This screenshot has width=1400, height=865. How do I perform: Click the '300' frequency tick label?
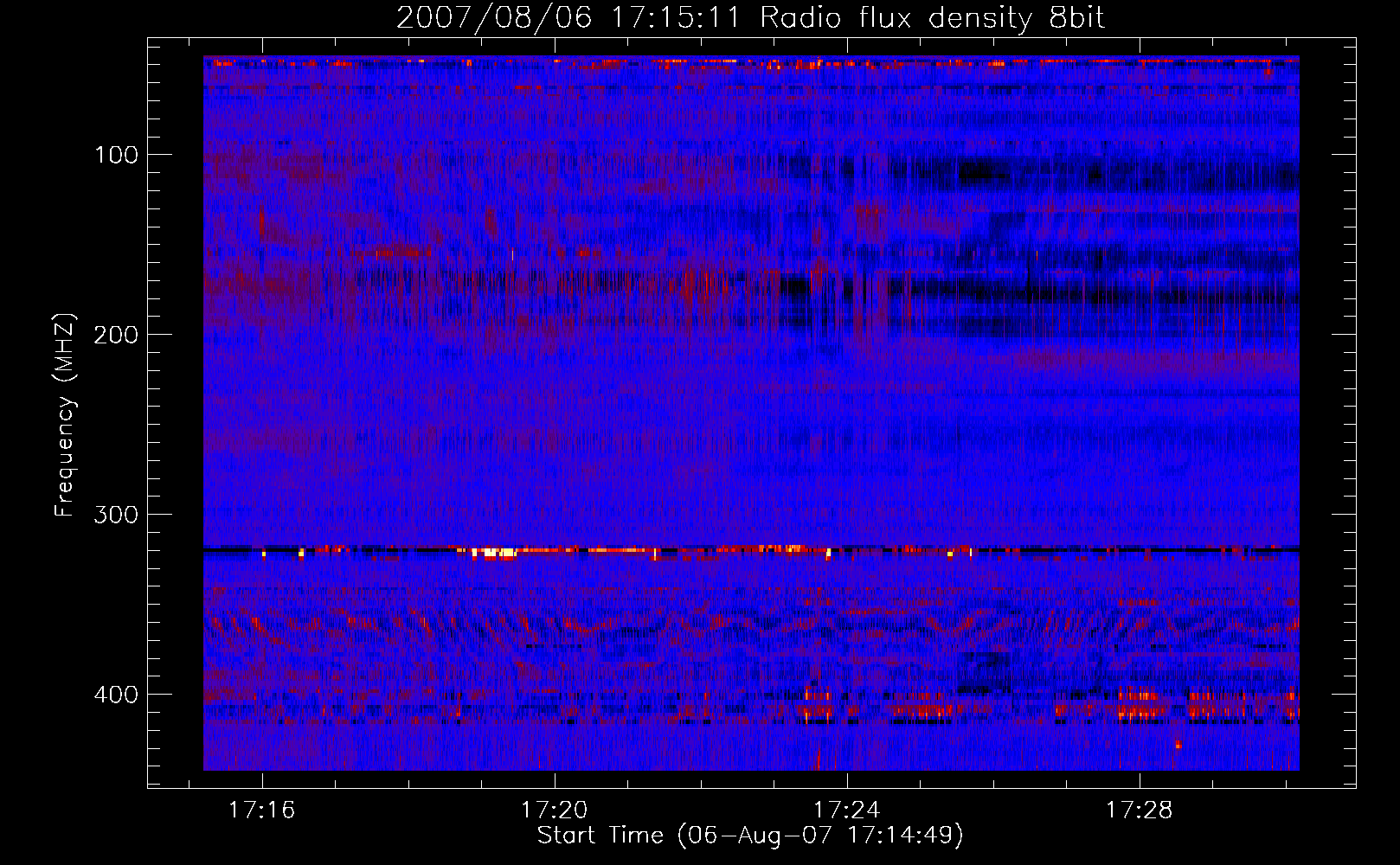[x=116, y=515]
